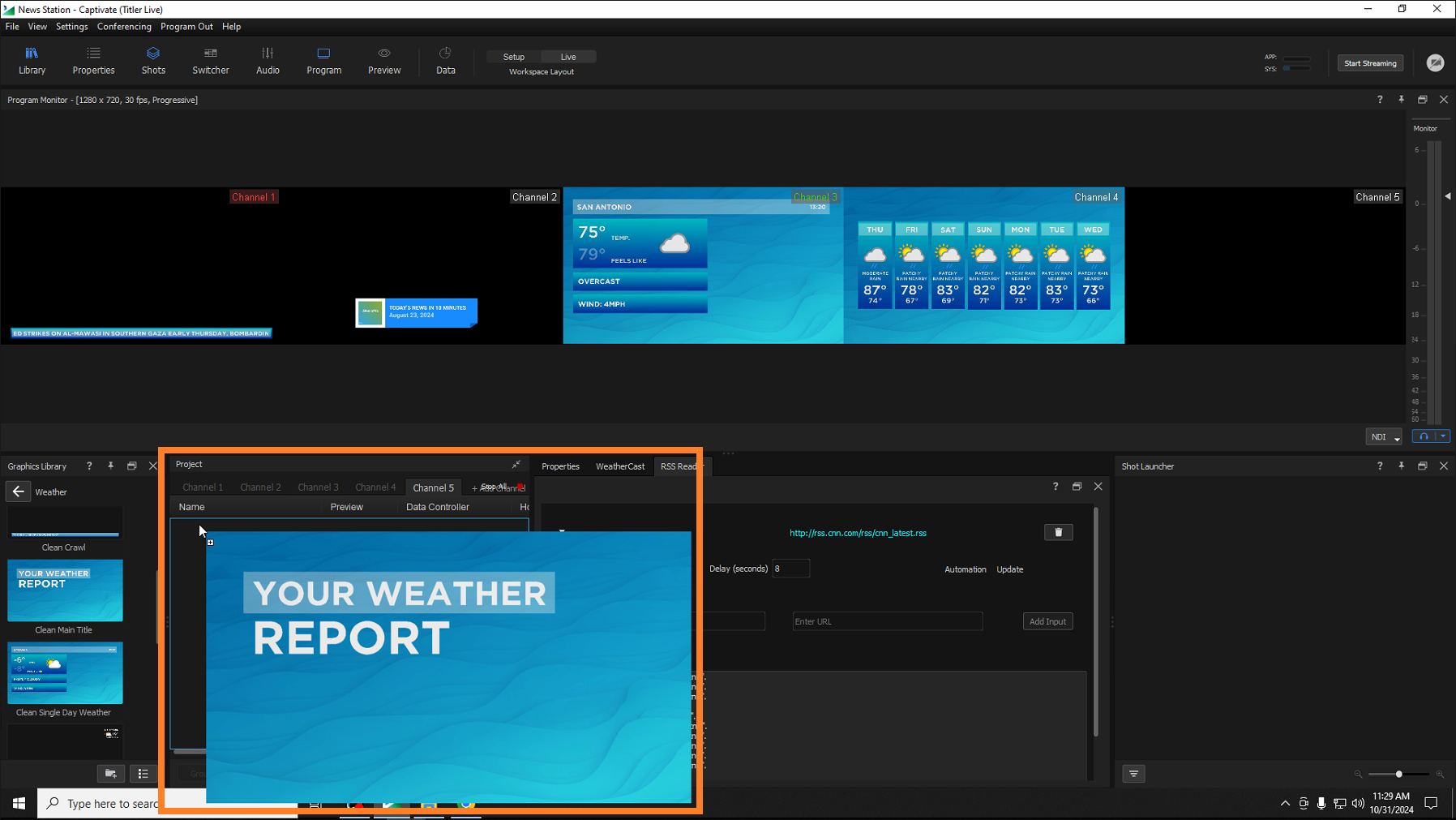This screenshot has height=820, width=1456.
Task: Toggle list view in Graphics Library
Action: point(143,774)
